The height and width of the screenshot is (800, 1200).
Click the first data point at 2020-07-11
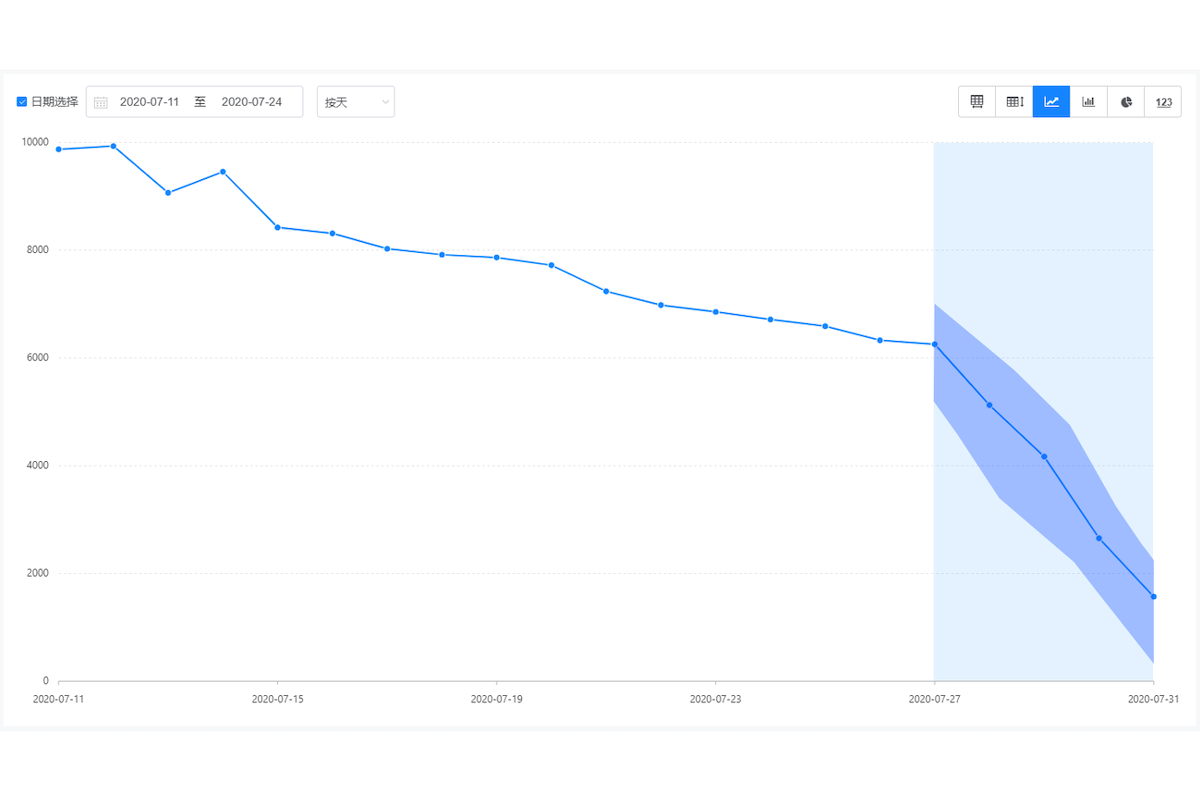[x=59, y=149]
